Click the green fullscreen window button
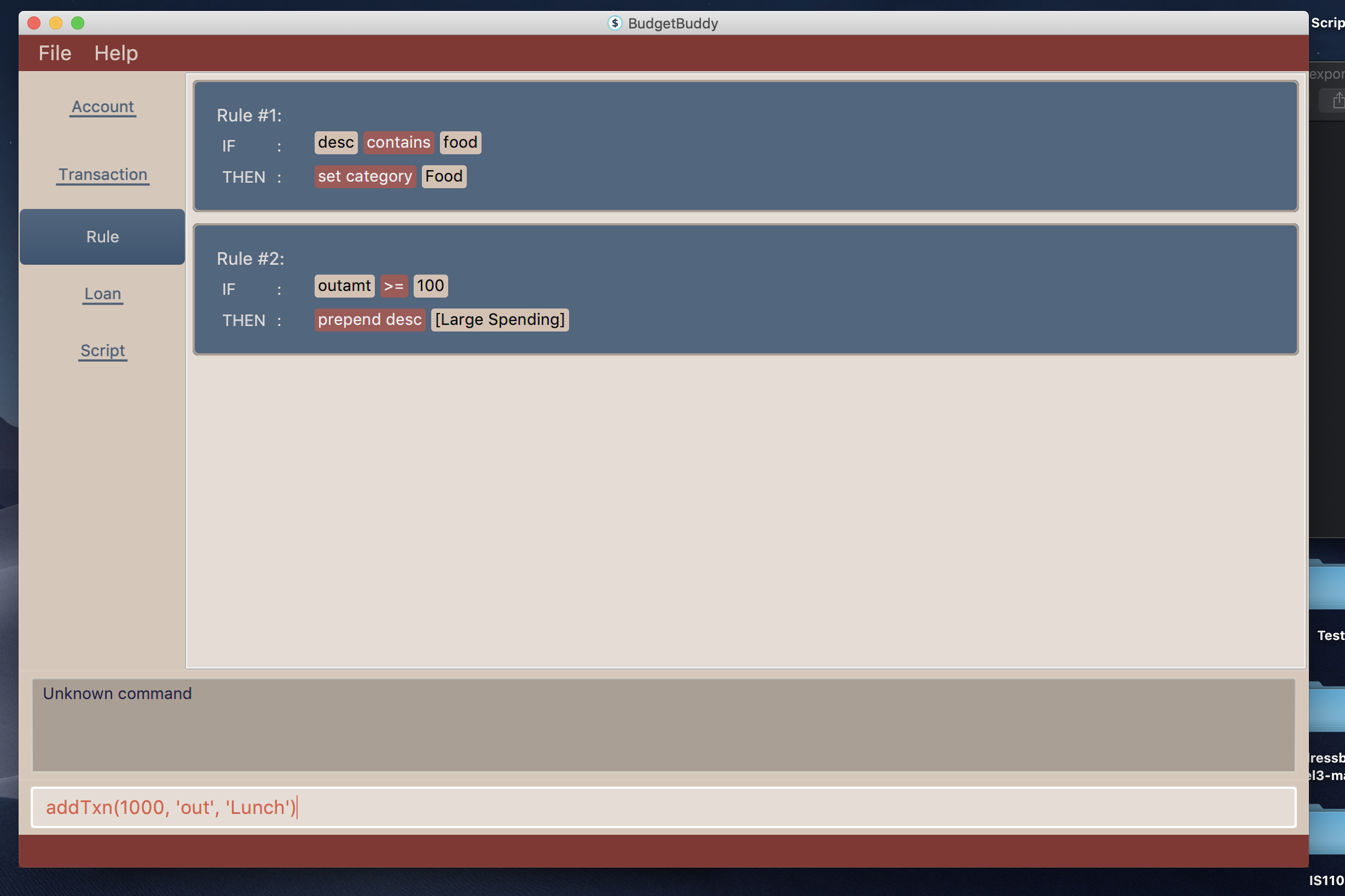This screenshot has height=896, width=1345. tap(78, 23)
